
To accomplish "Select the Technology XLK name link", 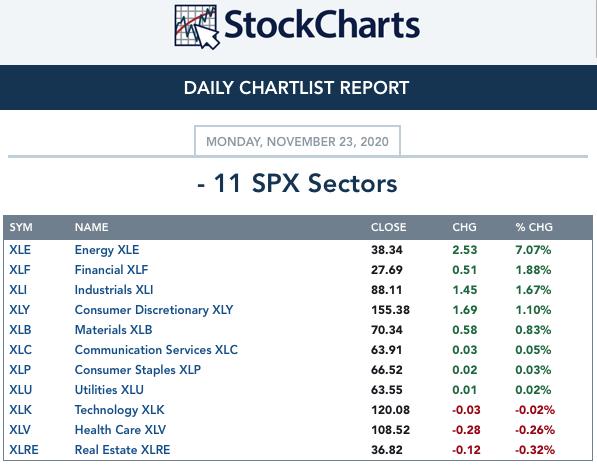I will point(120,410).
